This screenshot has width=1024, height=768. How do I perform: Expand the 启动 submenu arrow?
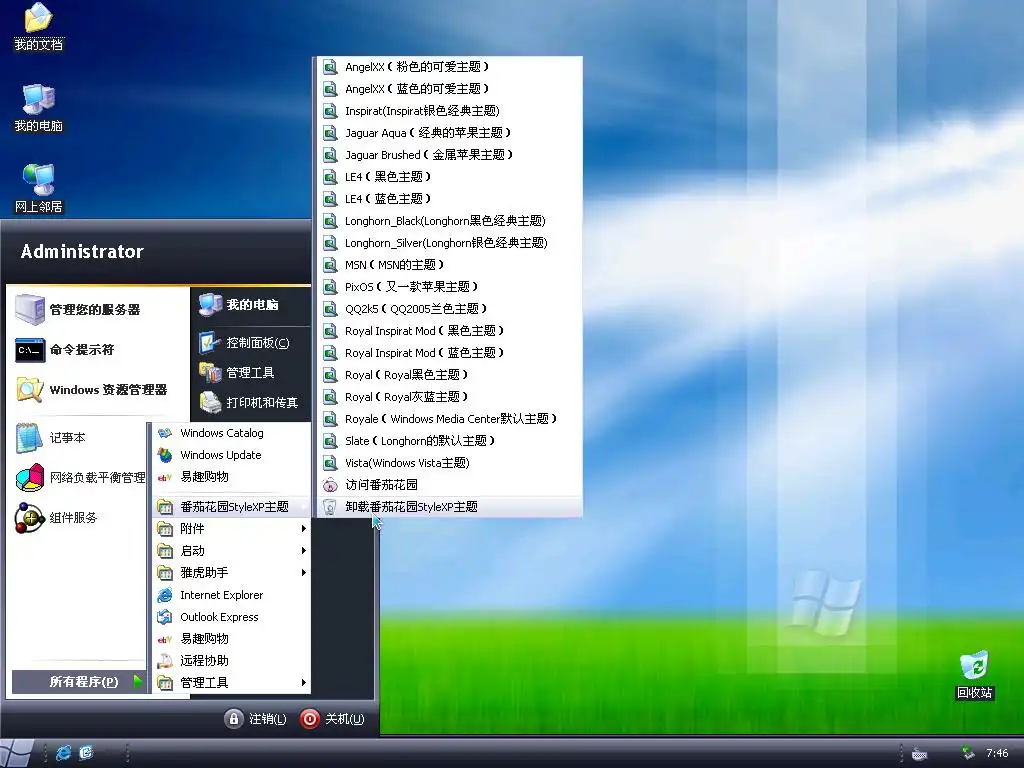point(304,551)
